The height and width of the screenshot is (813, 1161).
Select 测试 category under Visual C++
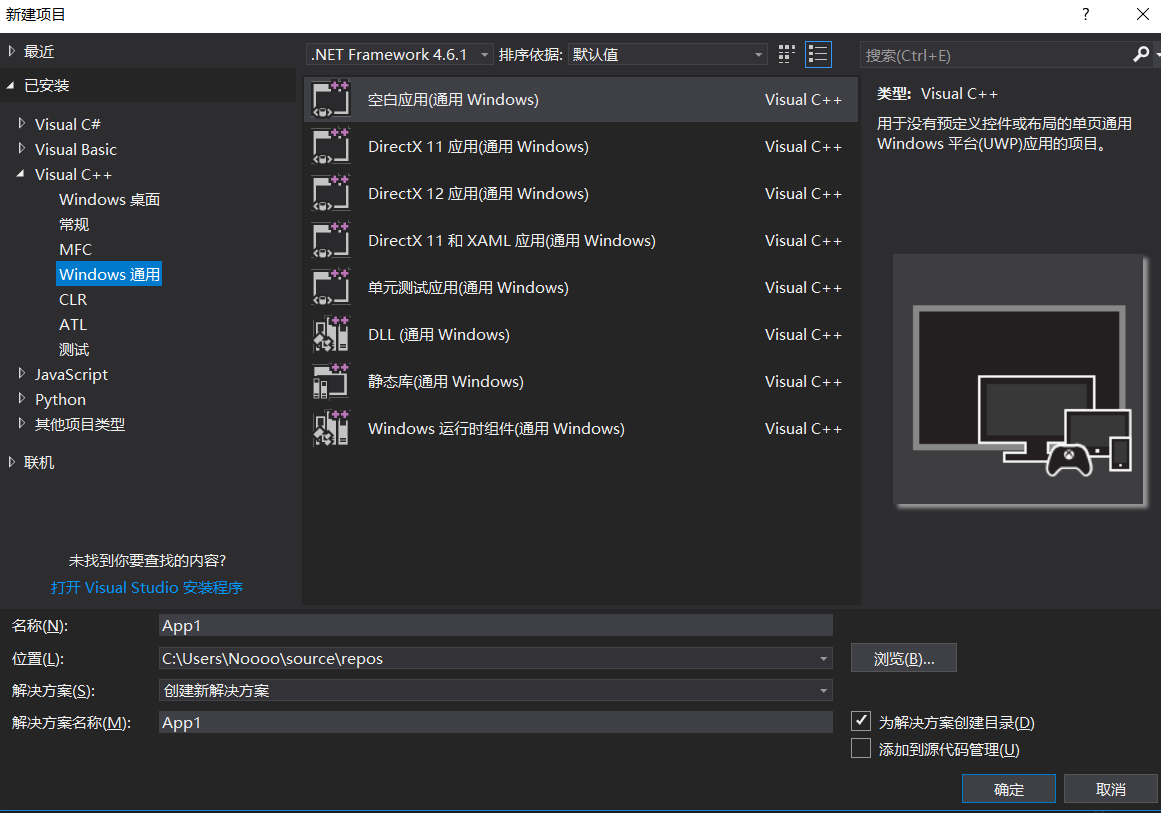[x=74, y=349]
